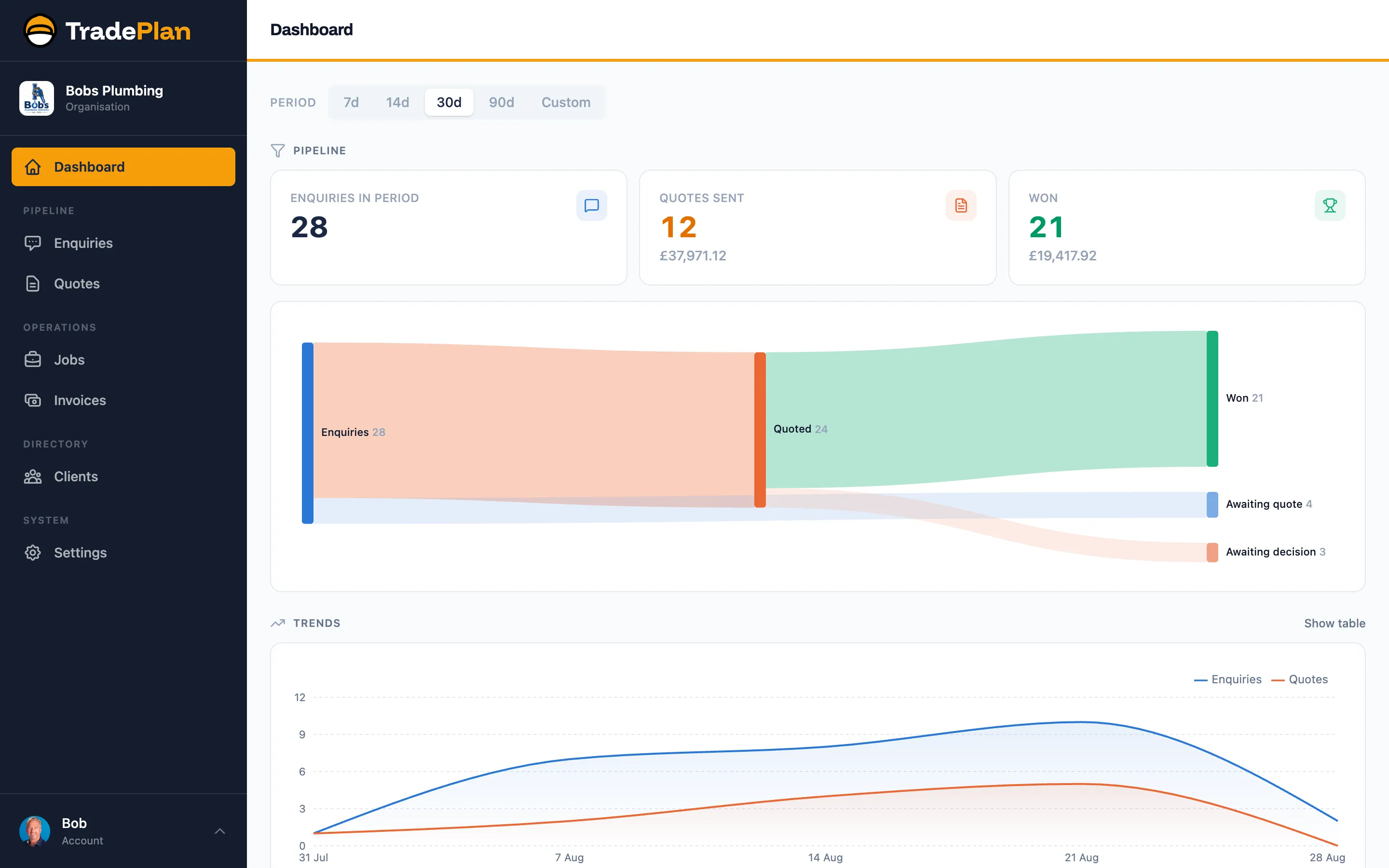
Task: Click the Trends arrow icon
Action: (x=278, y=623)
